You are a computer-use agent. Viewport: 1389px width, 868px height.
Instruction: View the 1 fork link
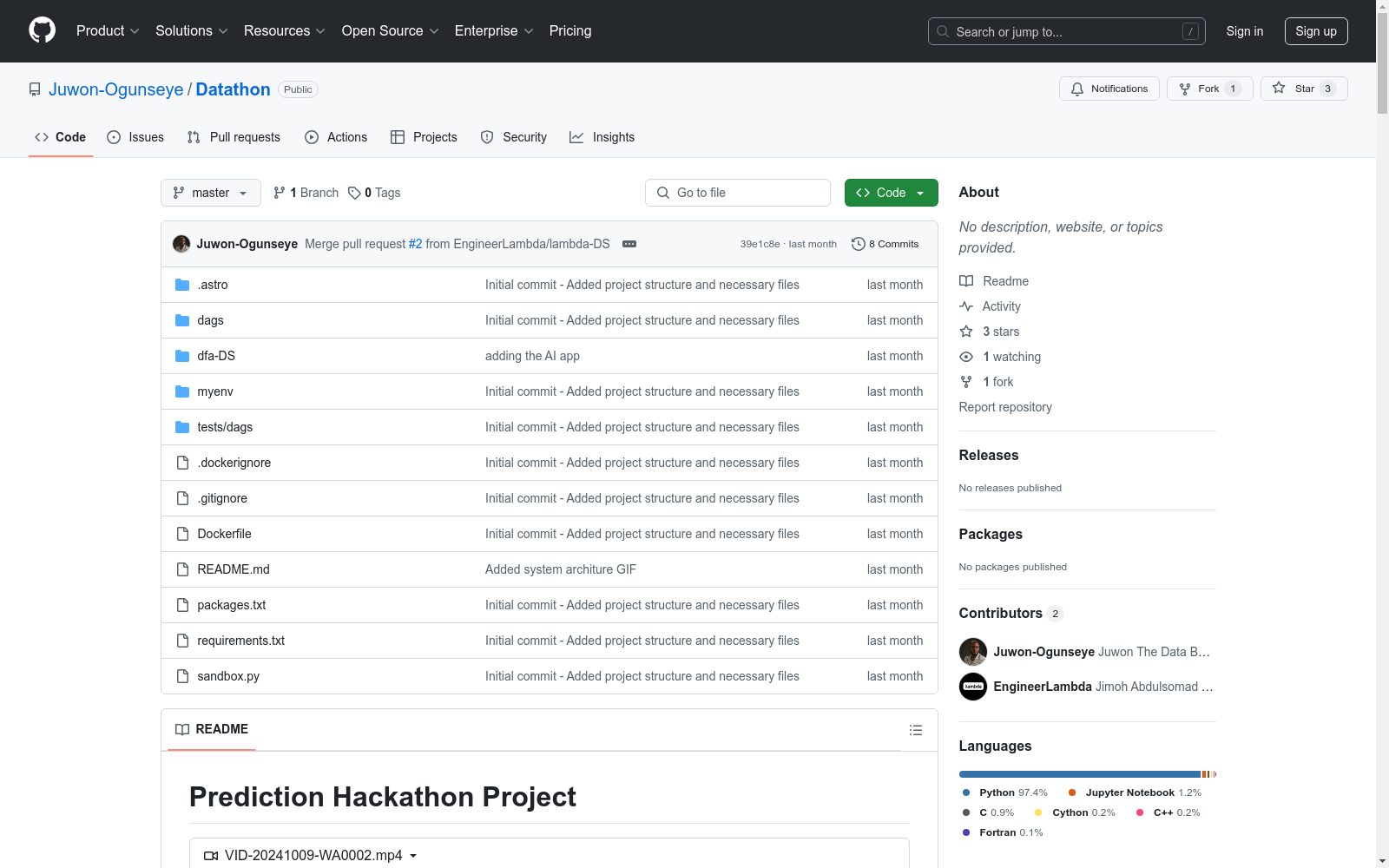point(987,382)
